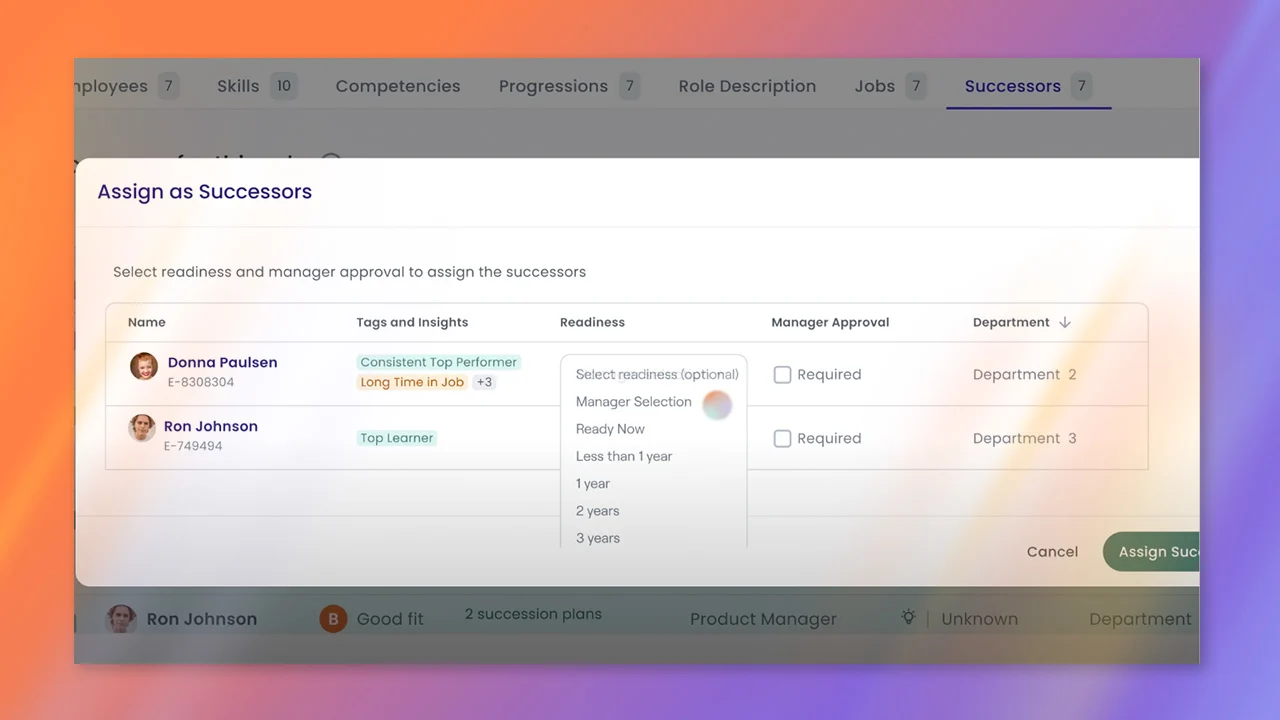Open the Competencies tab
1280x720 pixels.
[x=398, y=86]
